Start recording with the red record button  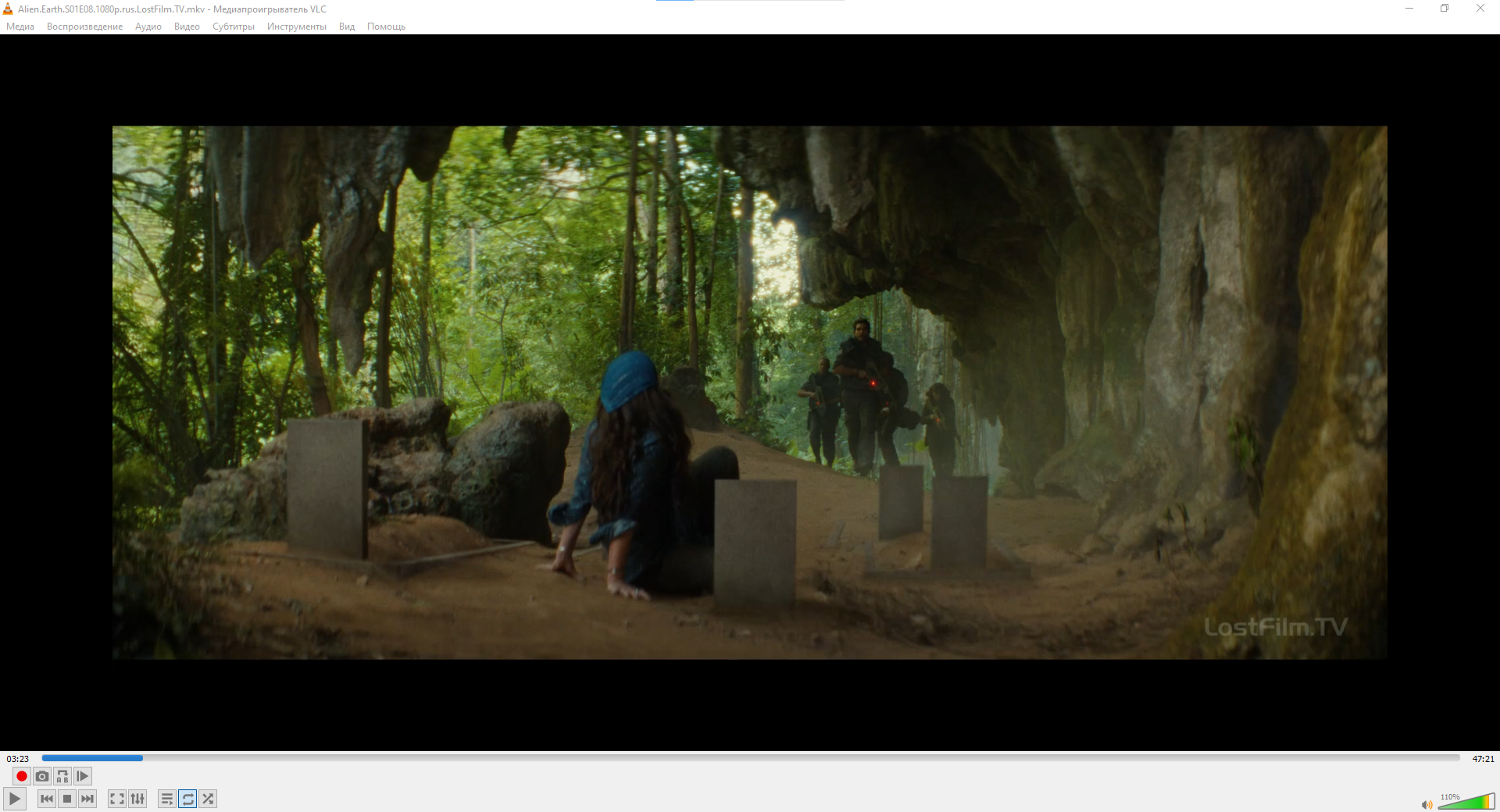(22, 776)
